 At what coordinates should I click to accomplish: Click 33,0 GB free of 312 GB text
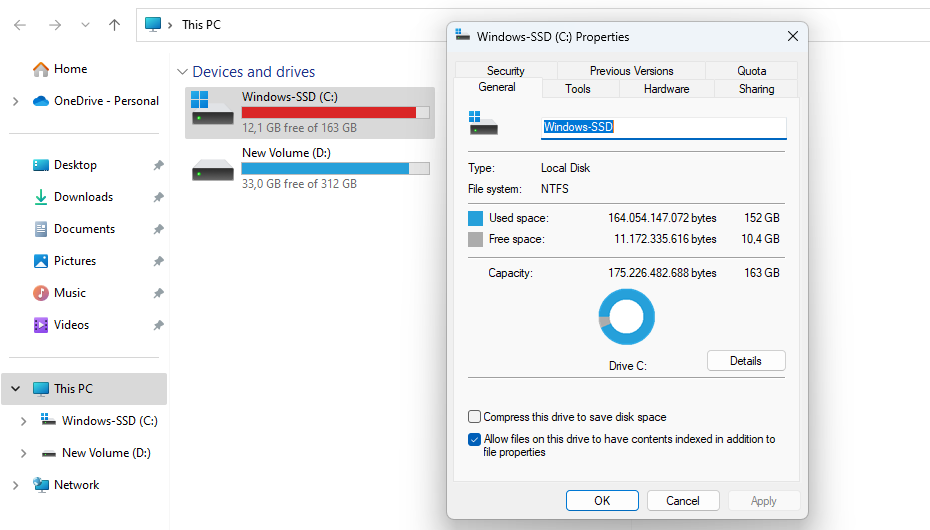pos(300,184)
